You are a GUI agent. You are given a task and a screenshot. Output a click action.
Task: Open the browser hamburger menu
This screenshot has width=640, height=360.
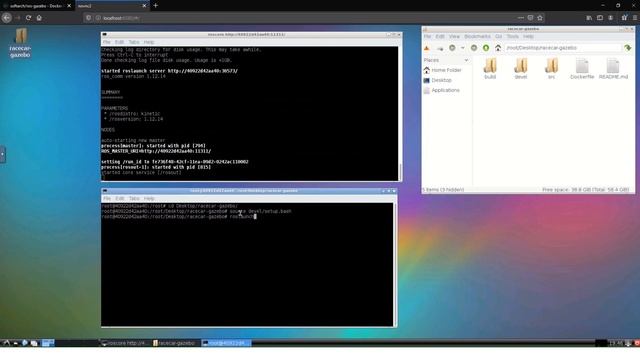pyautogui.click(x=635, y=18)
